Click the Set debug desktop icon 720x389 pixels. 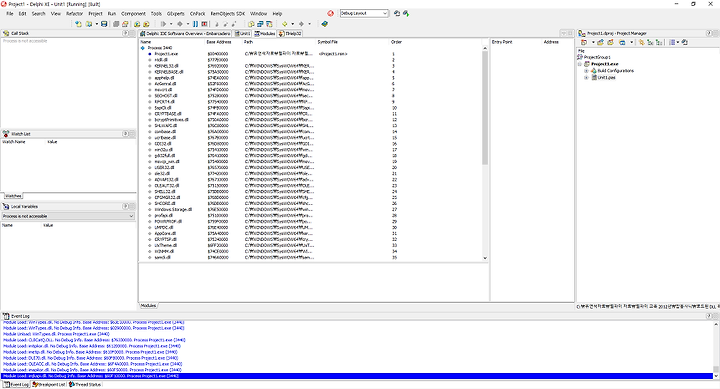coord(406,13)
